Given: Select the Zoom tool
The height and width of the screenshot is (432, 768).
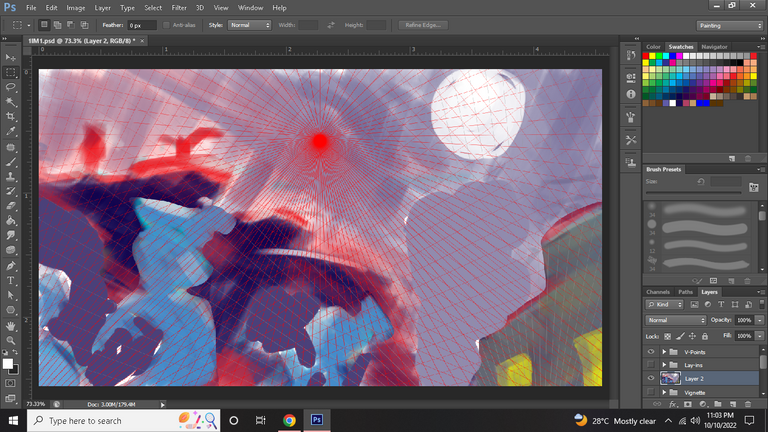Looking at the screenshot, I should (10, 340).
